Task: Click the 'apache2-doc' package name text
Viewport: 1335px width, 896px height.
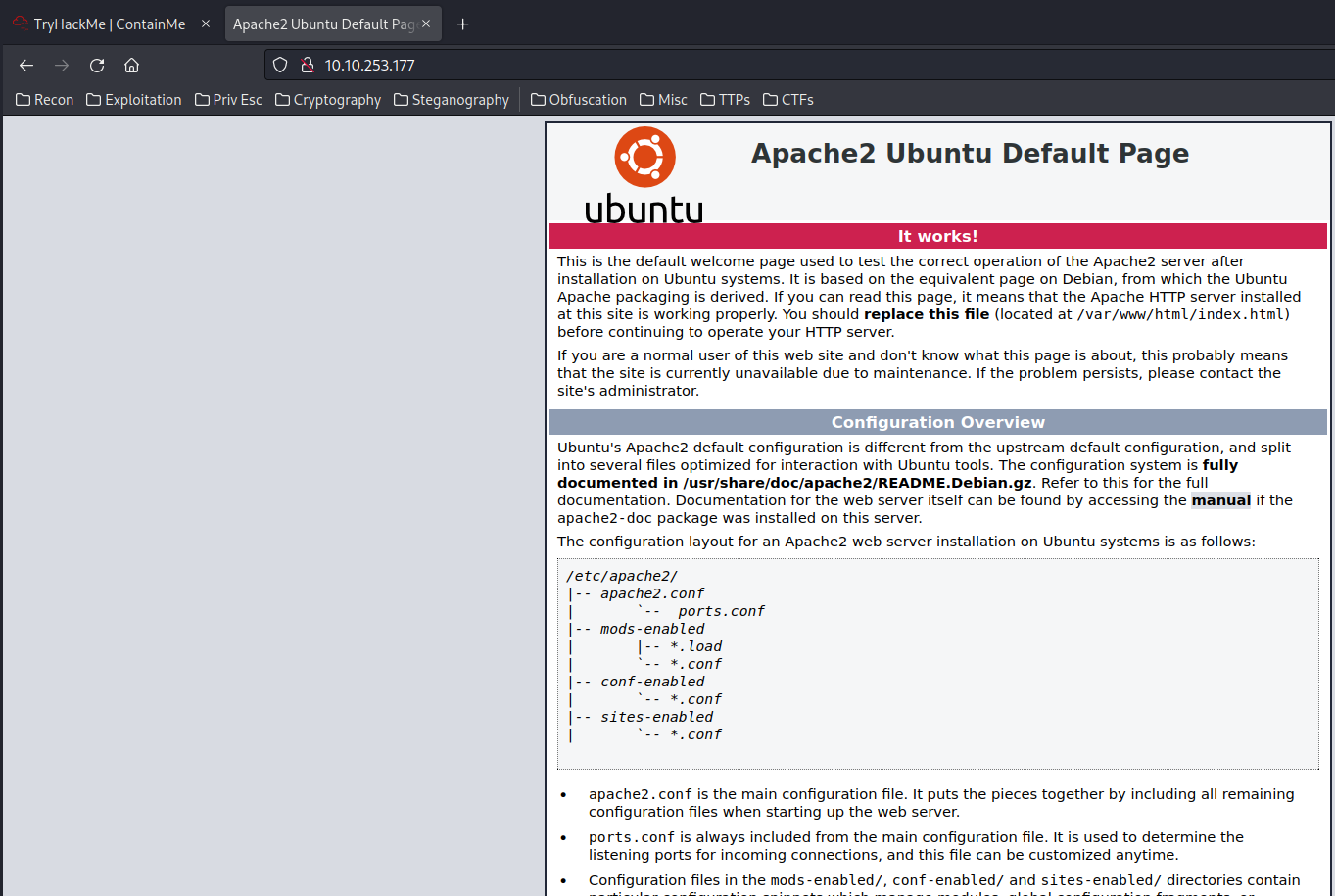Action: [x=605, y=518]
